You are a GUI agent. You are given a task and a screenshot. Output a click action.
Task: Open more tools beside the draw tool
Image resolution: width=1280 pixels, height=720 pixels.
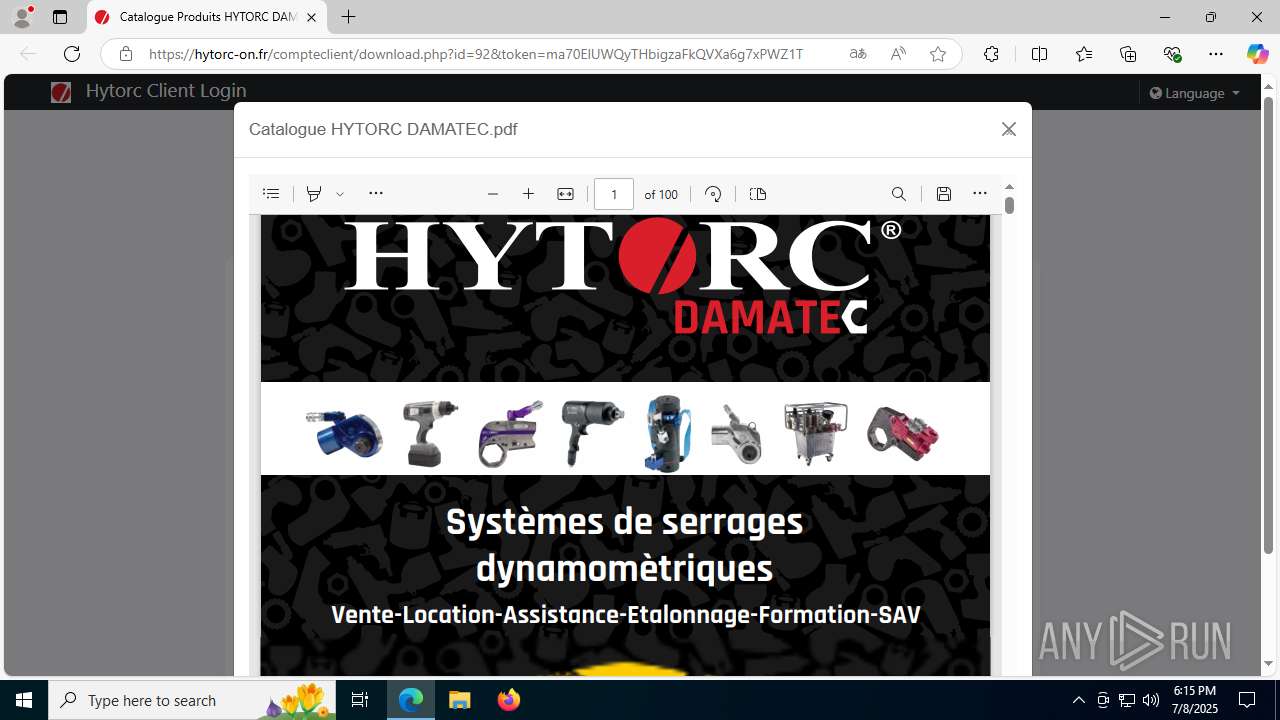pyautogui.click(x=376, y=194)
